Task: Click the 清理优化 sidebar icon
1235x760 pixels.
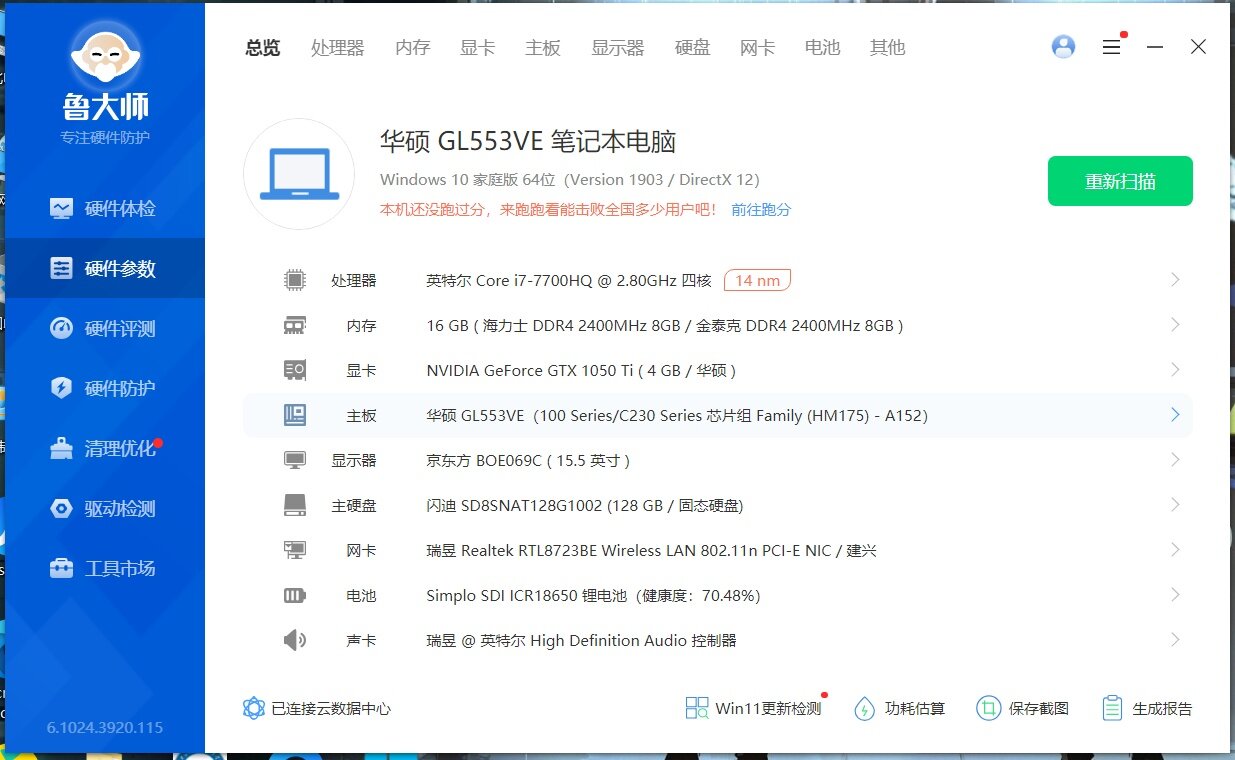Action: click(61, 448)
